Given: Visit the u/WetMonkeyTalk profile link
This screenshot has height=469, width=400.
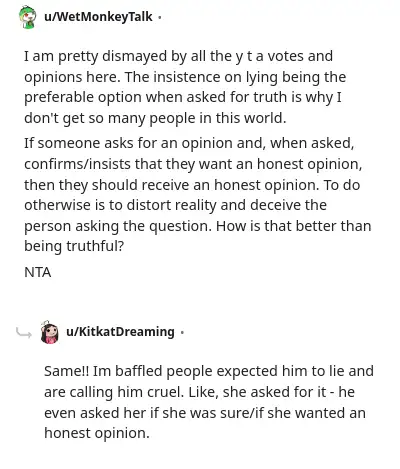Looking at the screenshot, I should tap(98, 17).
